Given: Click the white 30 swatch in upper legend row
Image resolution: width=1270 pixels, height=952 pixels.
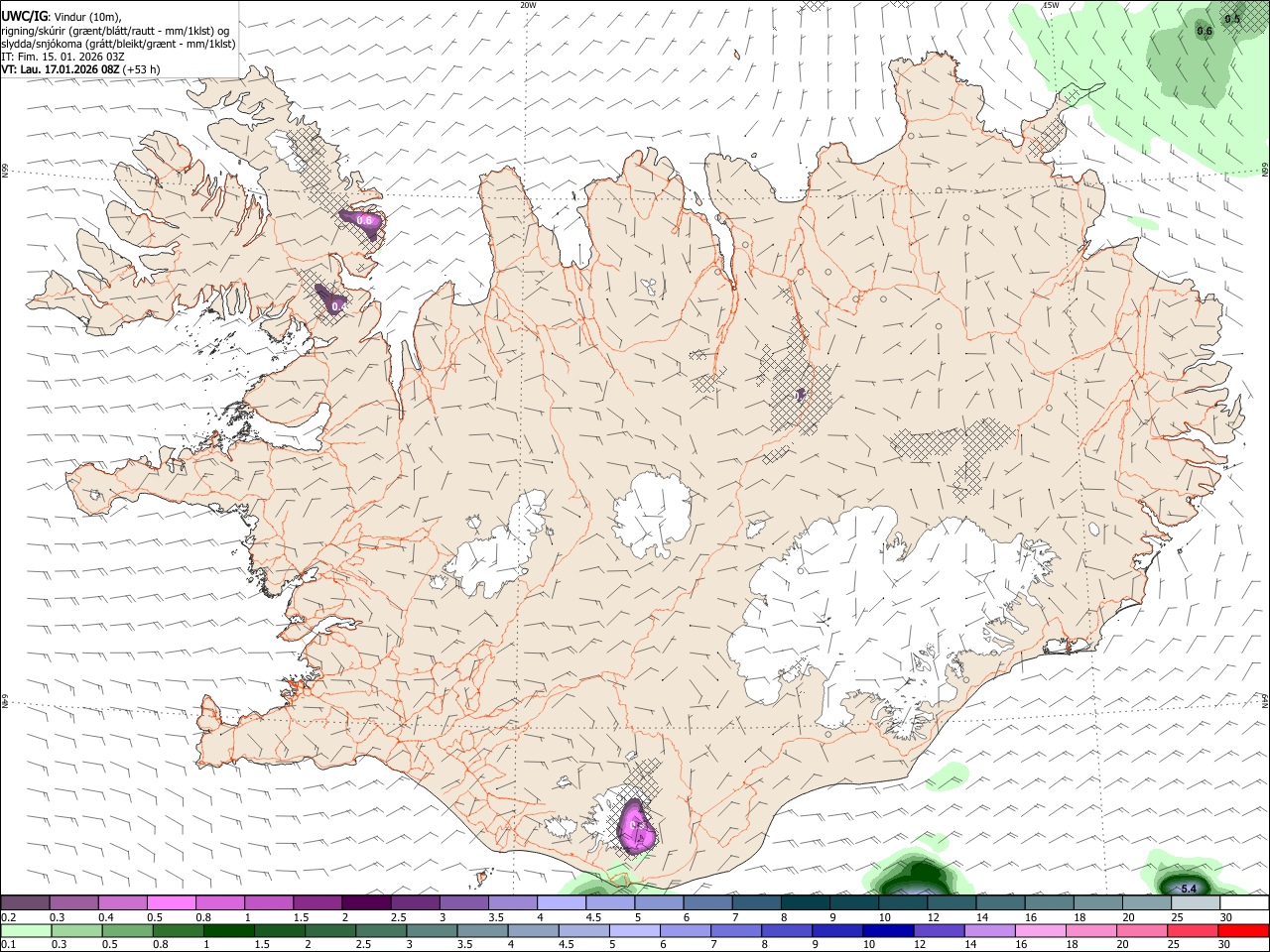Looking at the screenshot, I should coord(1244,903).
